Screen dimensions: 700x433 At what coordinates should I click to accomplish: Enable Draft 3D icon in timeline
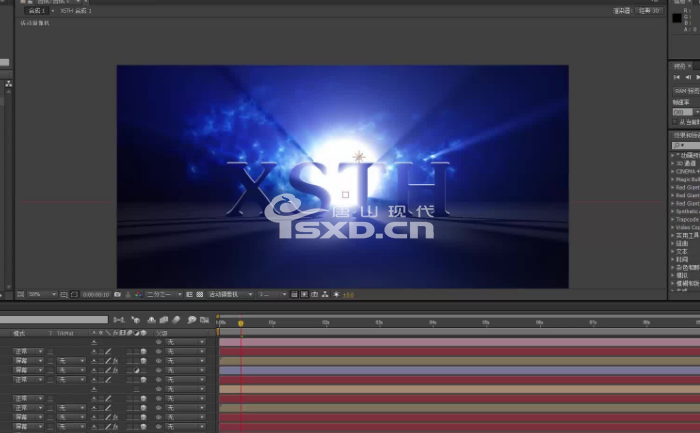click(135, 320)
